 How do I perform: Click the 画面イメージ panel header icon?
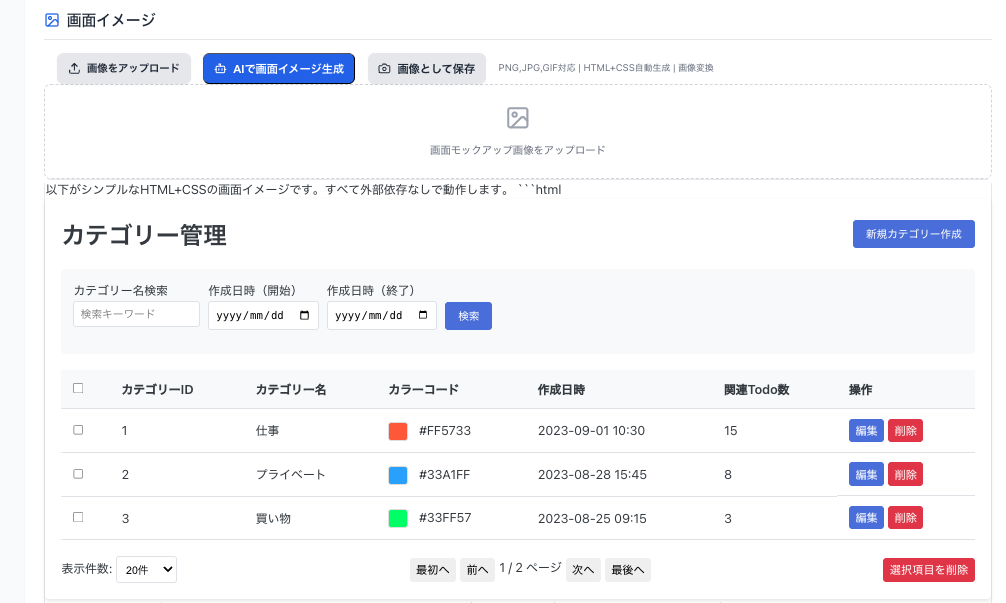(x=51, y=18)
